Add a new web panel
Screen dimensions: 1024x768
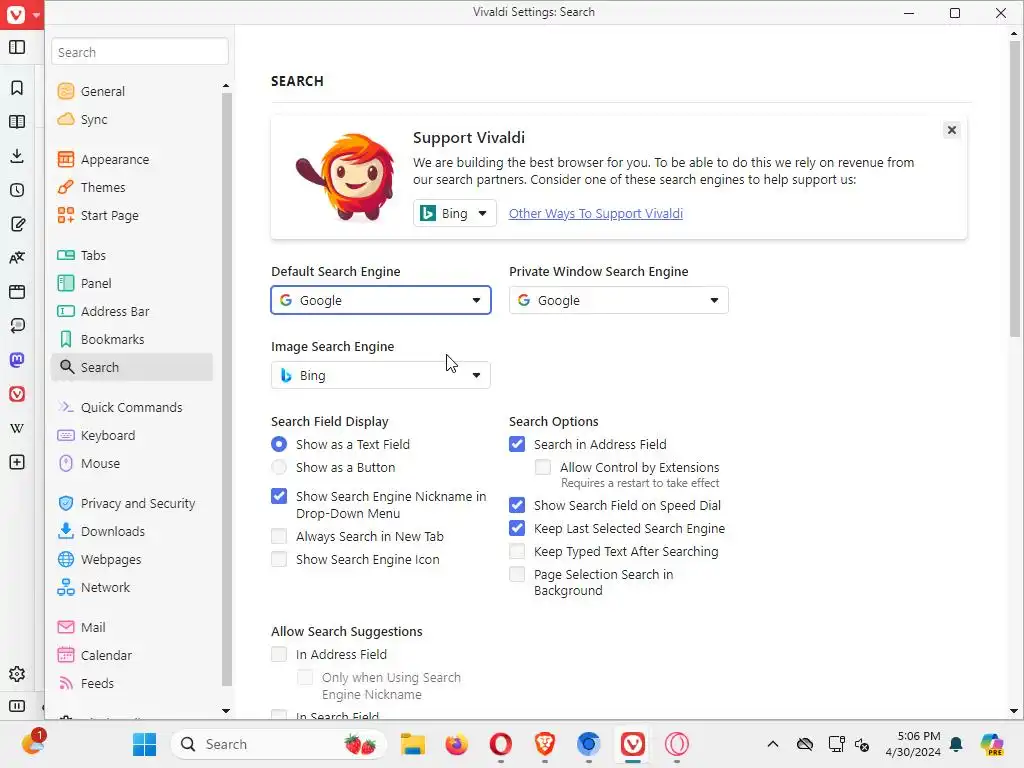tap(17, 462)
